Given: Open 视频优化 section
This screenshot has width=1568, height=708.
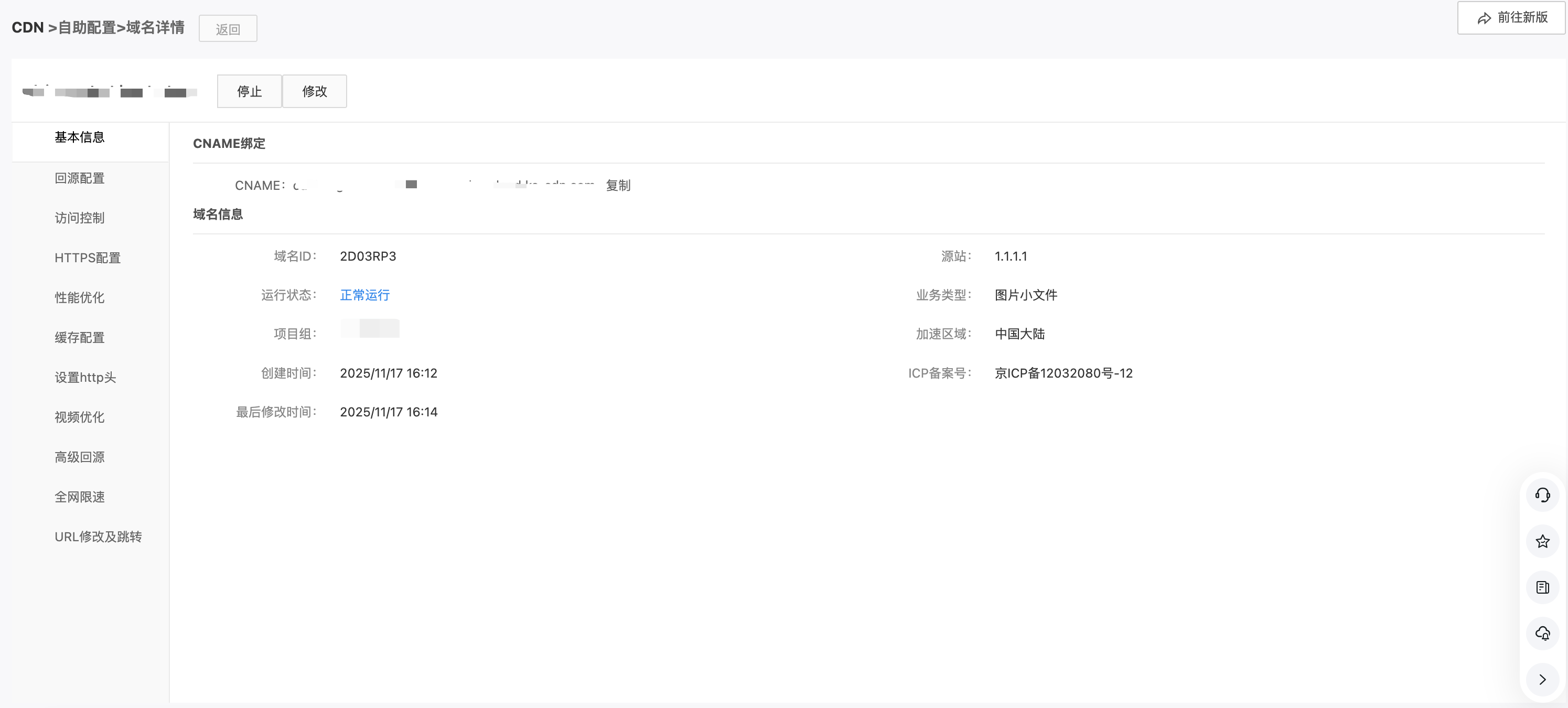Looking at the screenshot, I should 80,417.
